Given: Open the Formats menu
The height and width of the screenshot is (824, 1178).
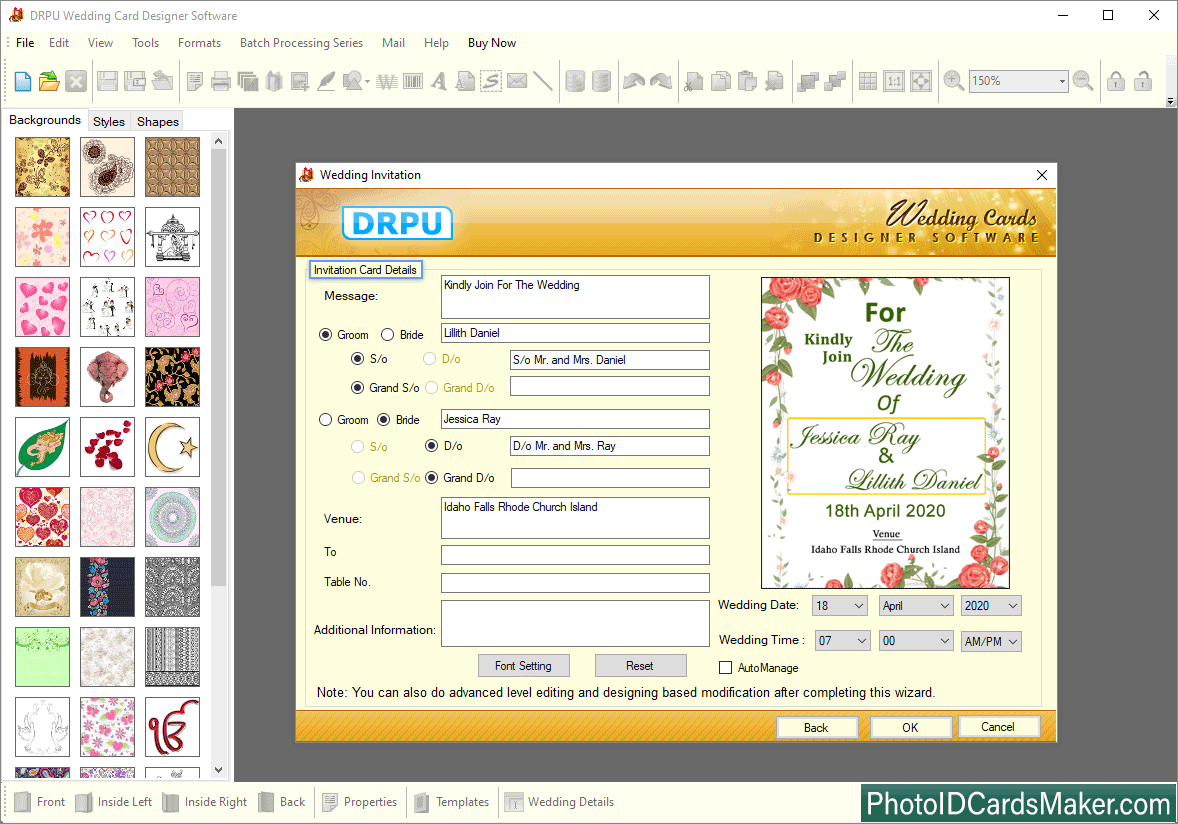Looking at the screenshot, I should tap(199, 43).
